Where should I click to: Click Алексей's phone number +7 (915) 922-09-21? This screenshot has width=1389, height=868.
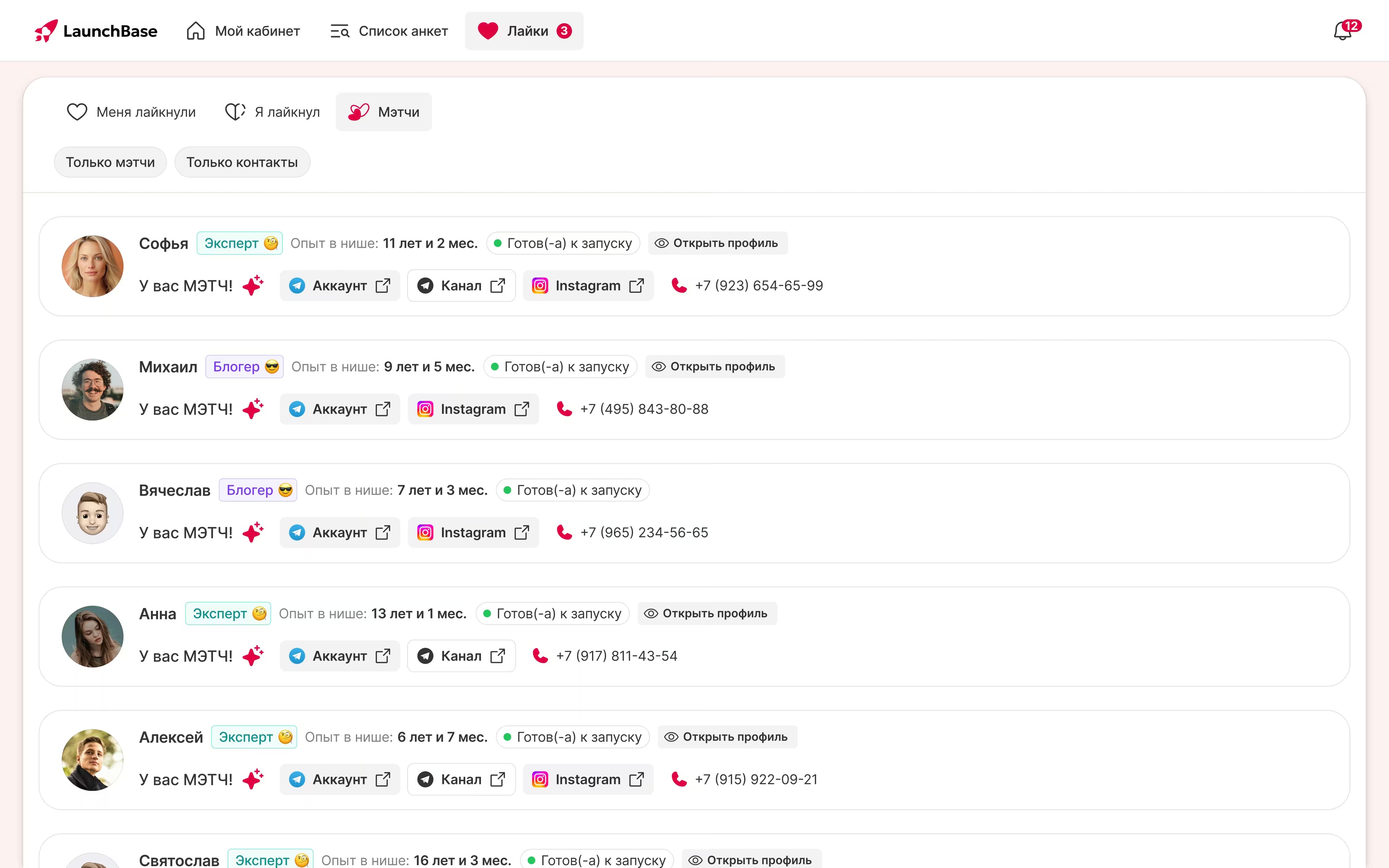(x=756, y=779)
